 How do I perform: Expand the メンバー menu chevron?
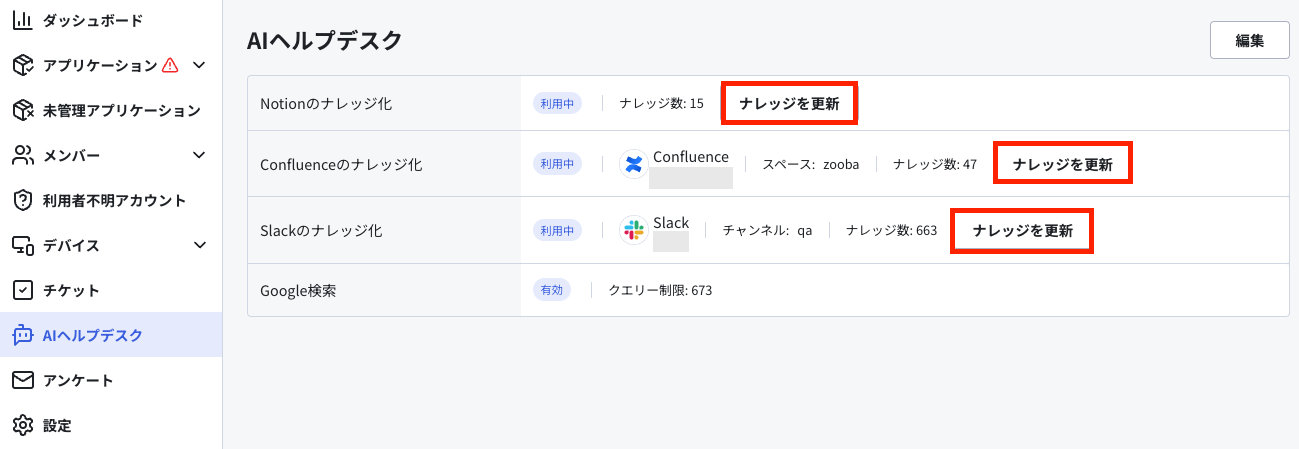[199, 155]
